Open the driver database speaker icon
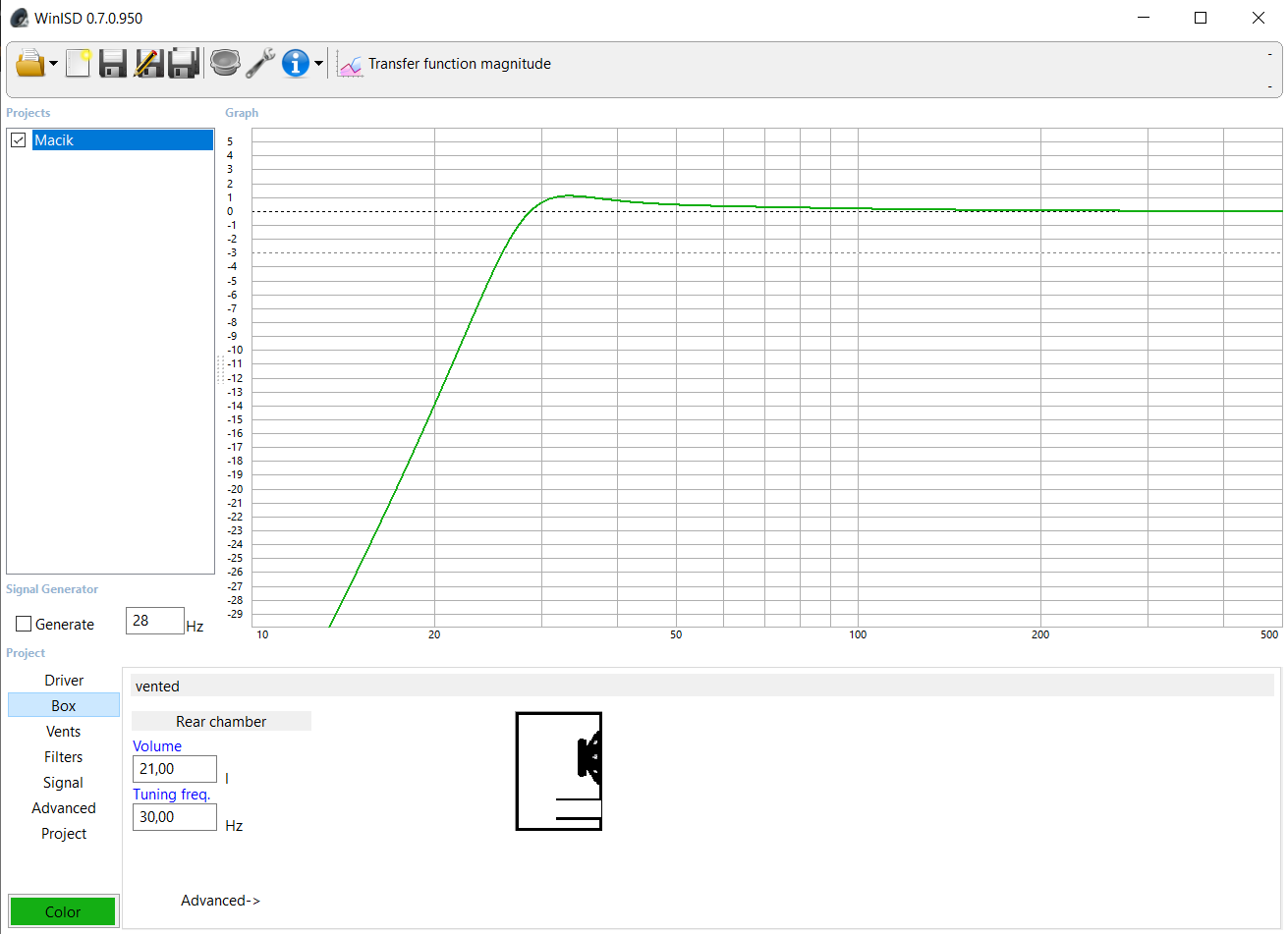 point(225,64)
